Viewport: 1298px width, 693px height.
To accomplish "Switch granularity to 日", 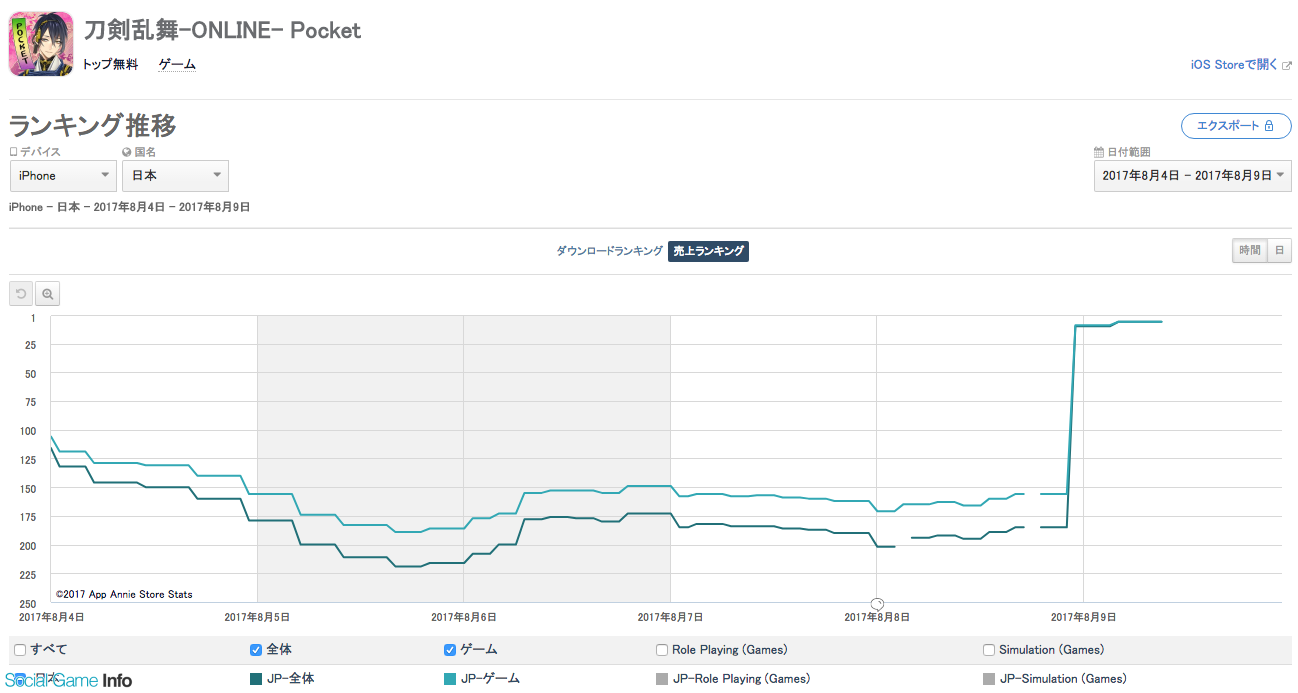I will [x=1279, y=251].
